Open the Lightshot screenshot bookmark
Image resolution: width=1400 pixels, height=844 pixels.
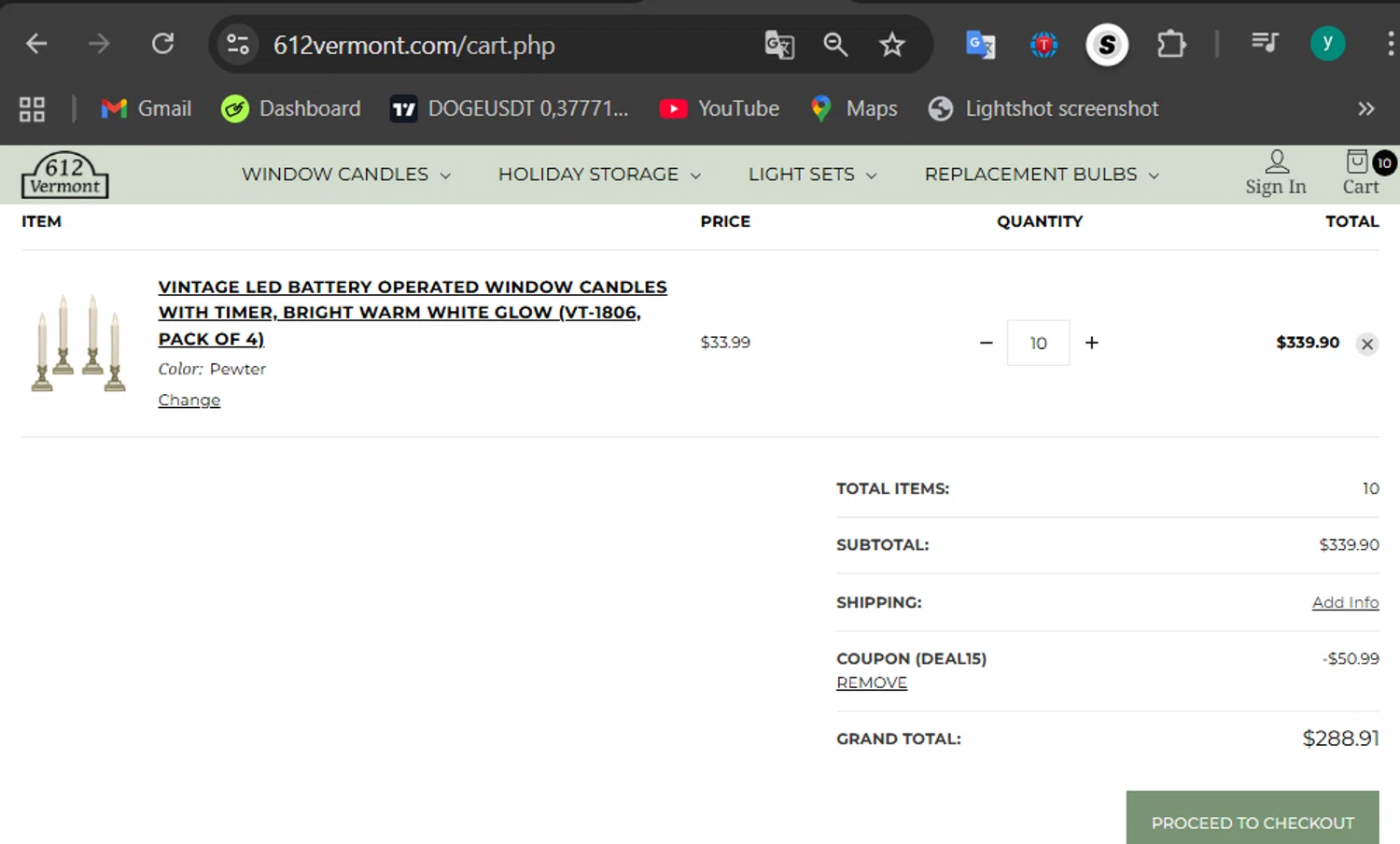coord(1043,109)
